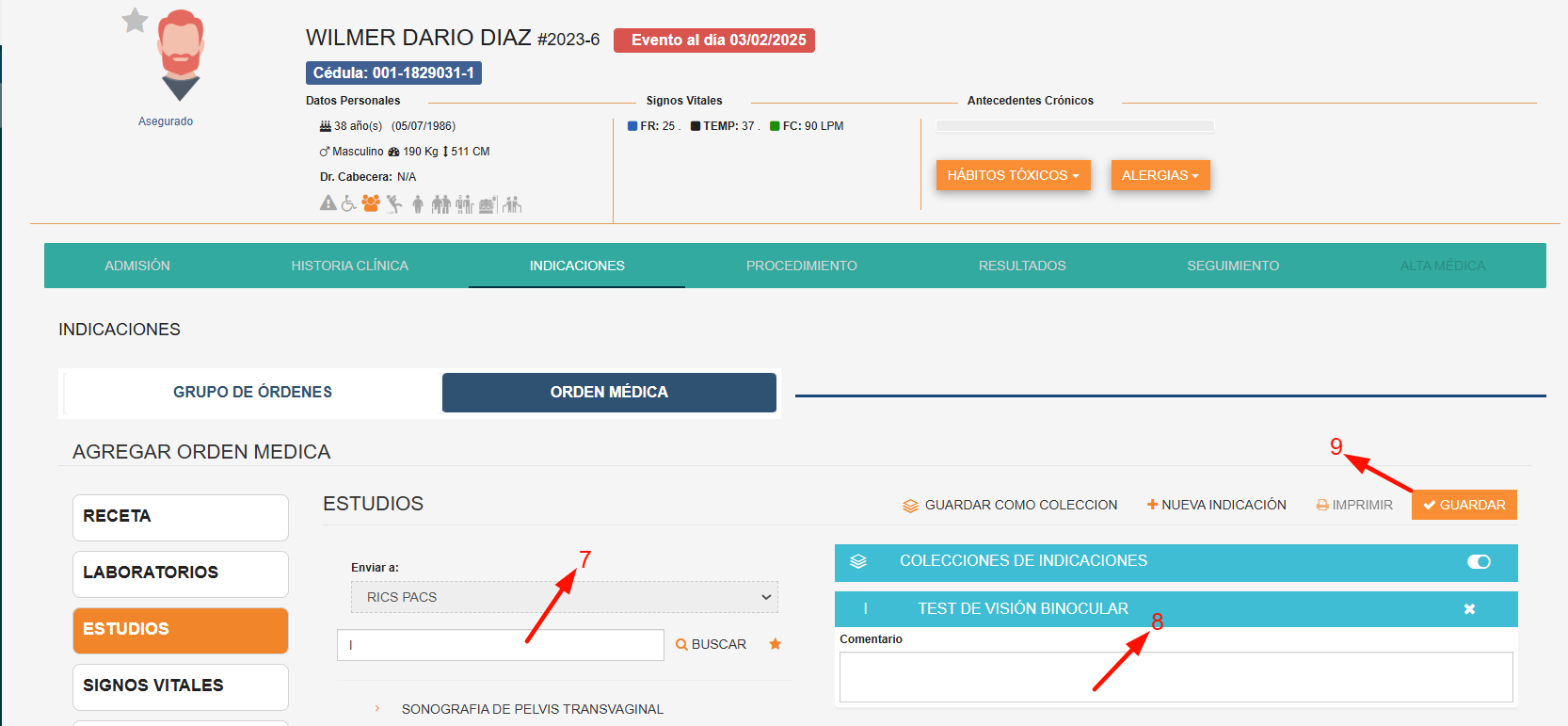
Task: Click the orange Guardar button
Action: (1464, 505)
